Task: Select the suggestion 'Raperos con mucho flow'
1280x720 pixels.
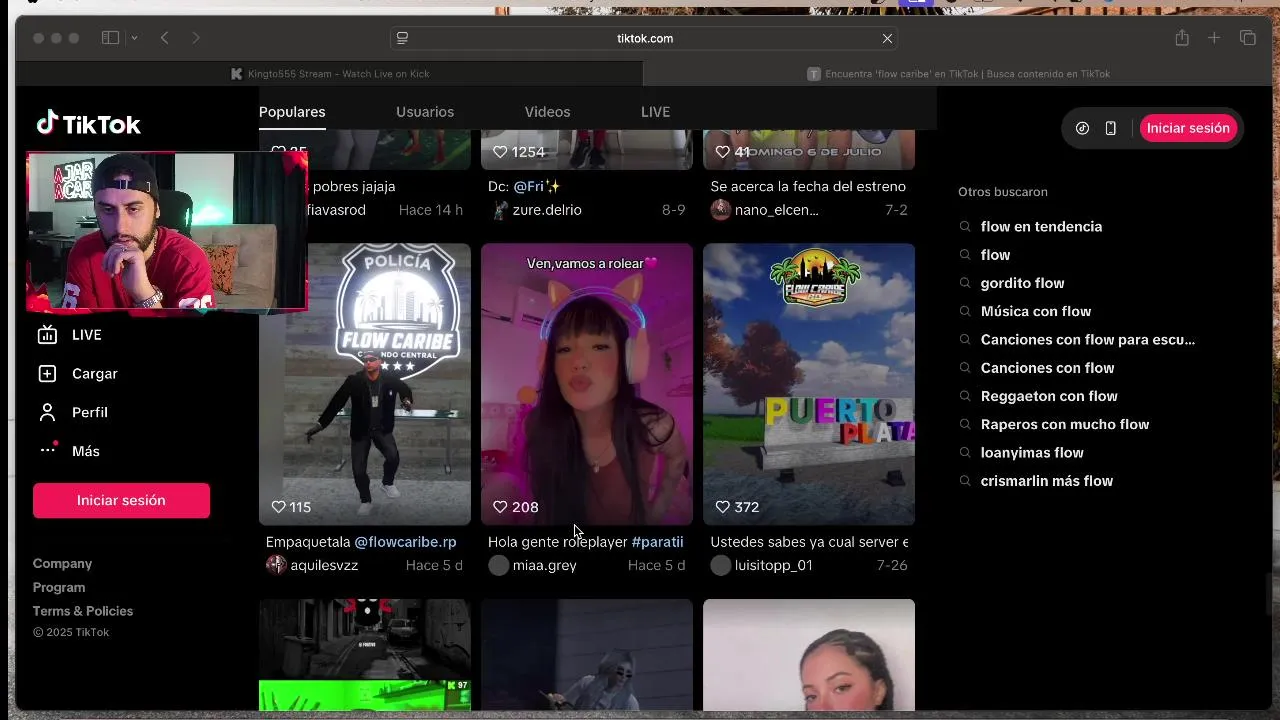Action: [x=1065, y=424]
